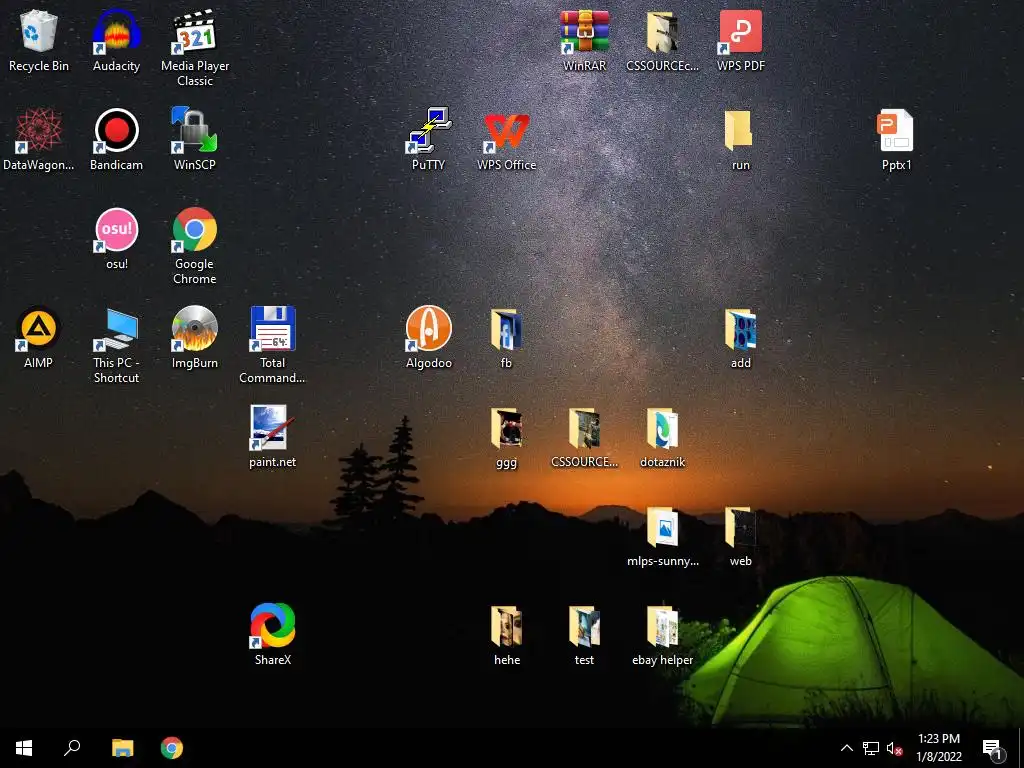The image size is (1024, 768).
Task: Open the DataWagon shortcut icon
Action: point(39,139)
